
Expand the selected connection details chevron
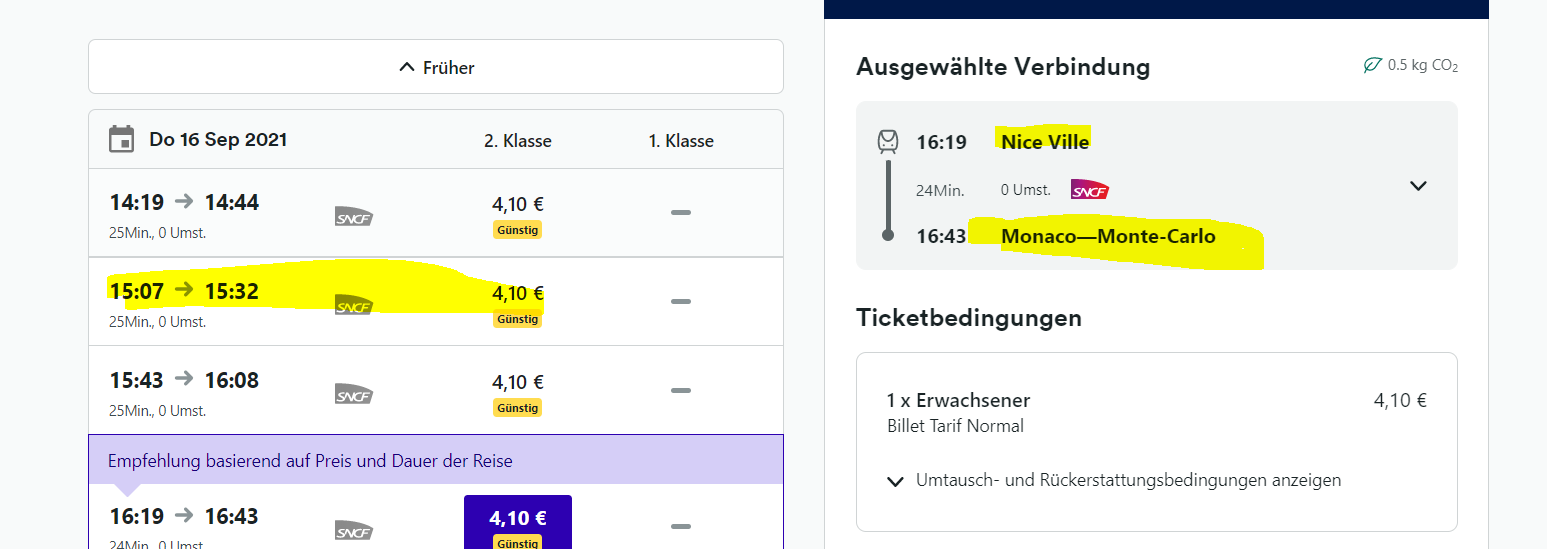click(1418, 185)
